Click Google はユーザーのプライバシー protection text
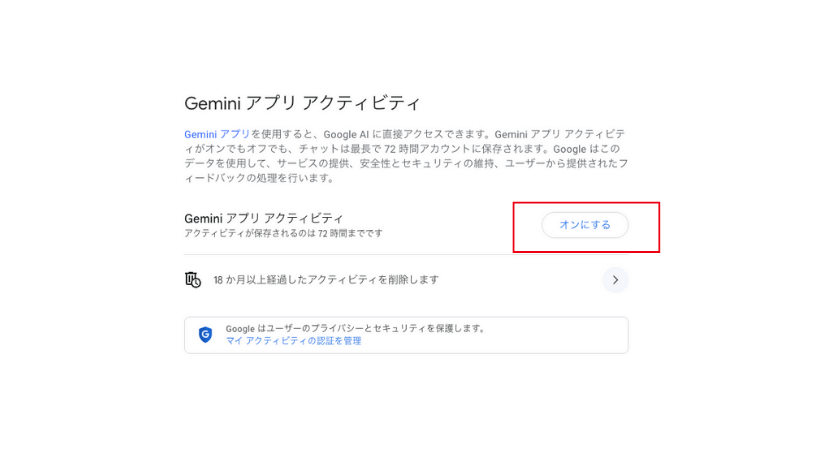 356,328
